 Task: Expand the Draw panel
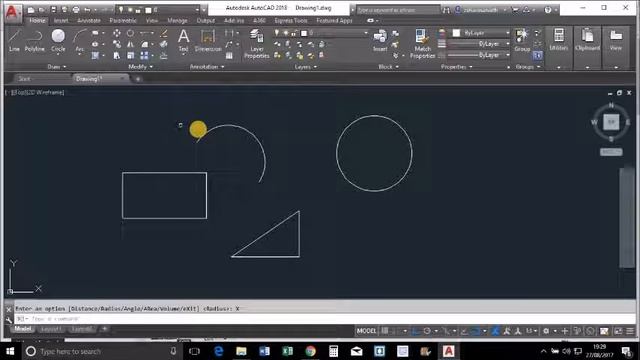(57, 67)
